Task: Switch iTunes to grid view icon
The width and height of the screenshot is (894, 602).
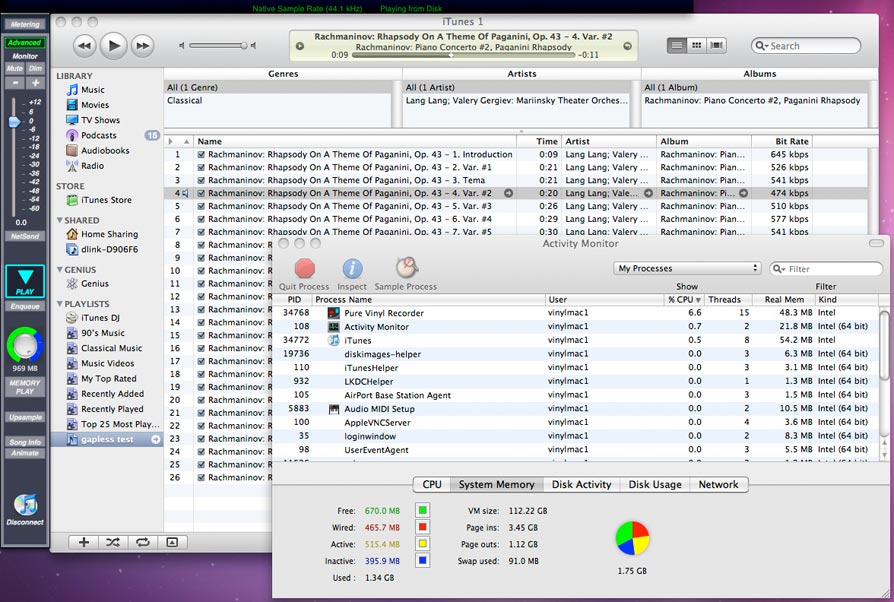Action: [x=696, y=46]
